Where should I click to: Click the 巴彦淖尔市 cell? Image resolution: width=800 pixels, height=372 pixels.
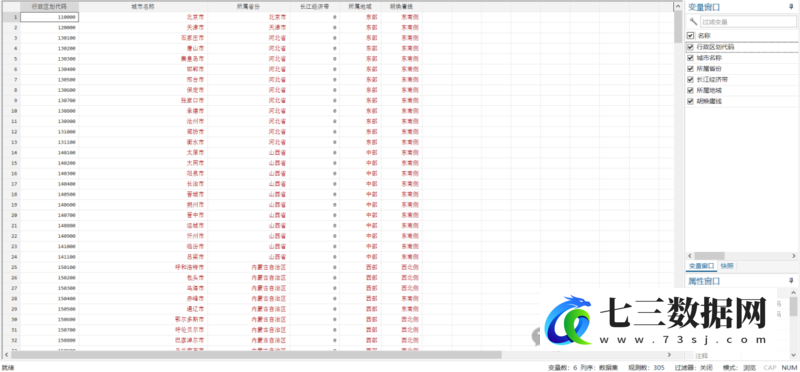[x=143, y=340]
